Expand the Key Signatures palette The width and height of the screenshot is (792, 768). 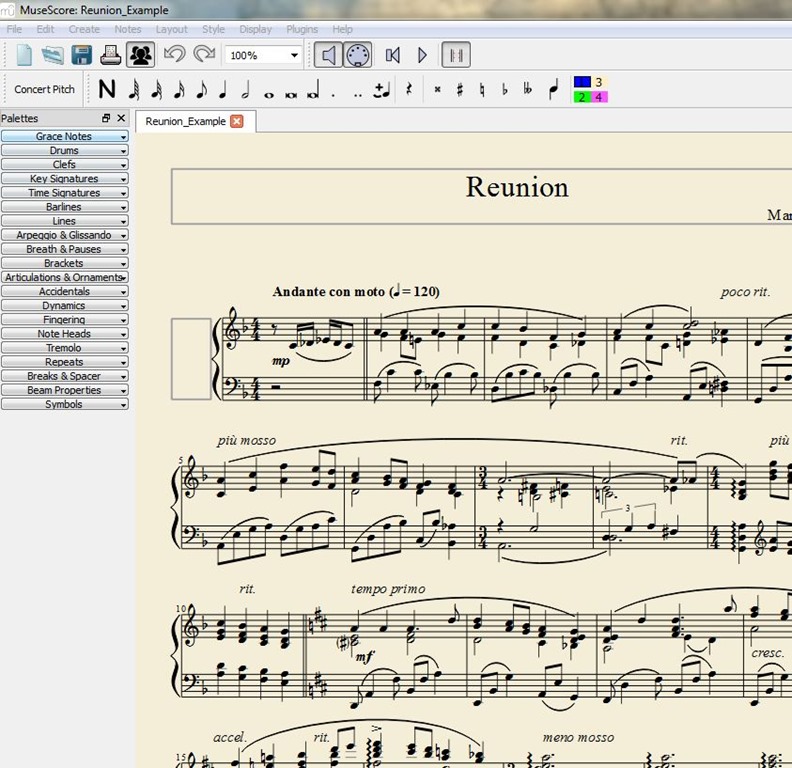coord(64,179)
